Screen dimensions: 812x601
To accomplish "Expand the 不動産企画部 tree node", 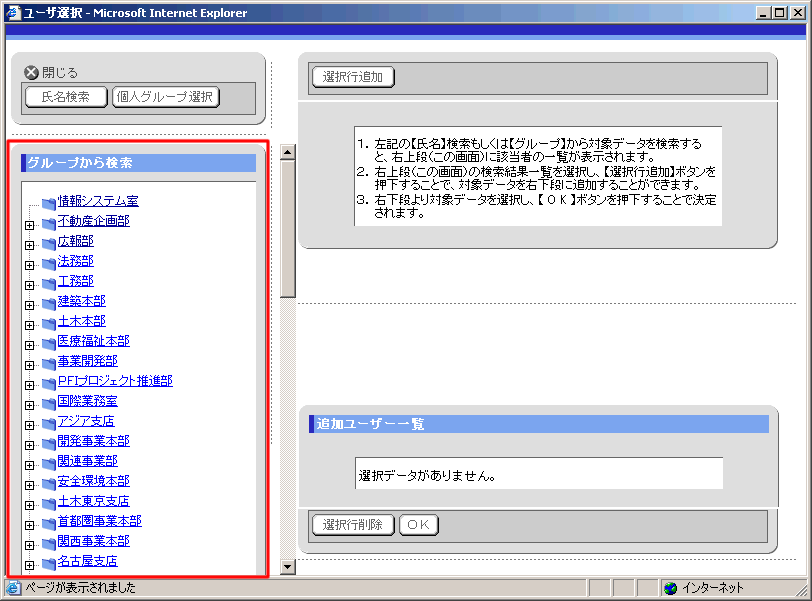I will click(x=30, y=225).
